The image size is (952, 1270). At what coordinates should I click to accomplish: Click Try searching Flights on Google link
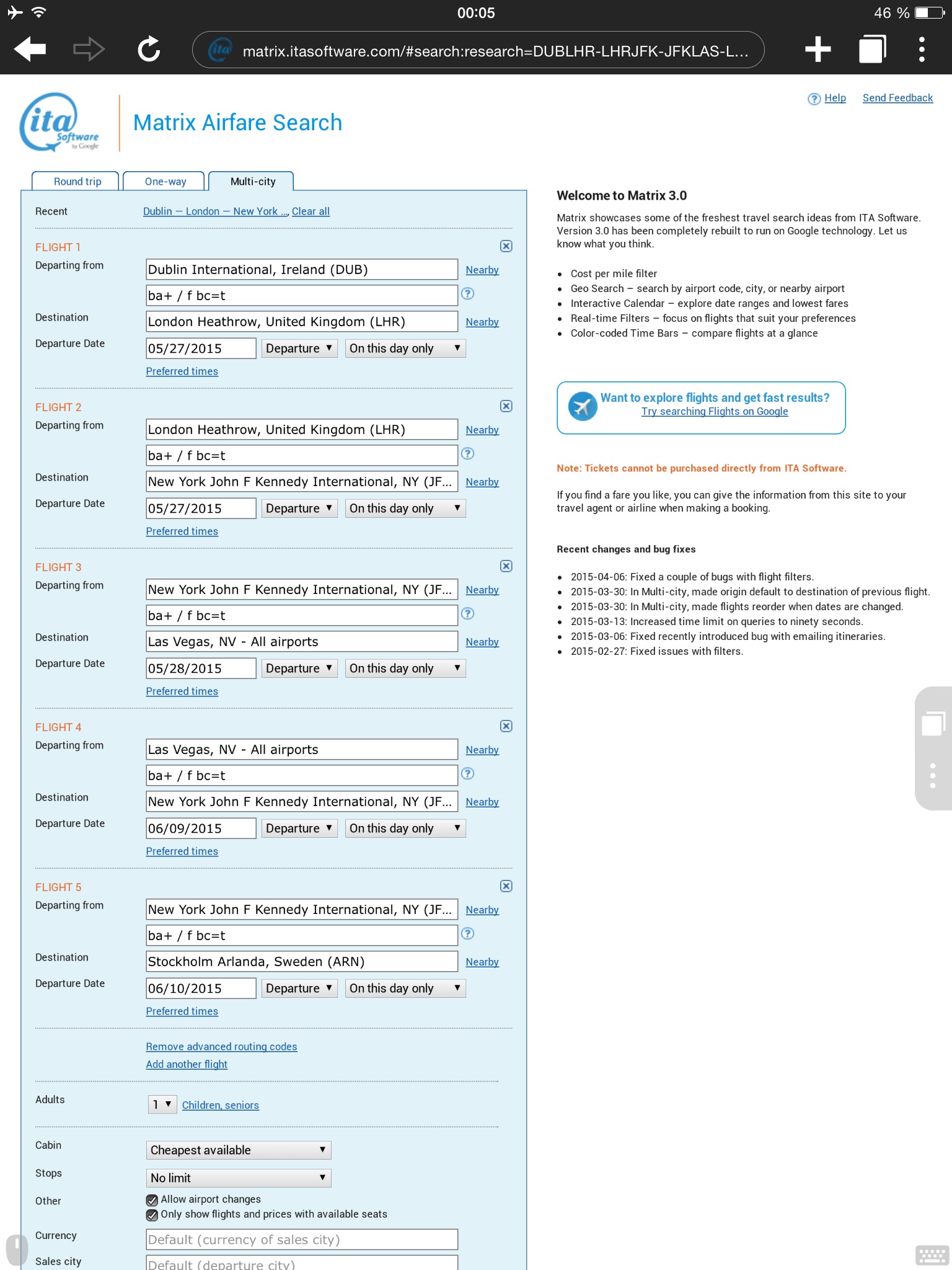point(715,412)
